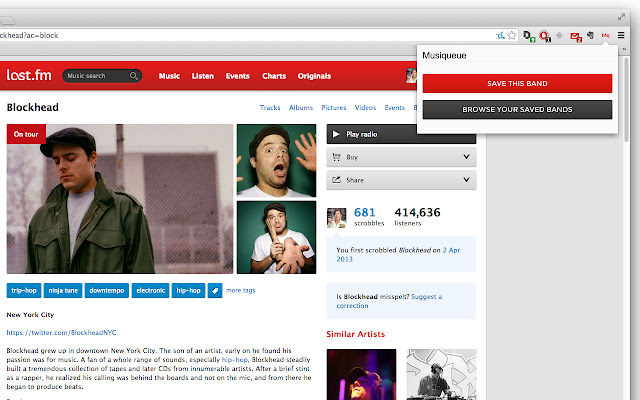Click SAVE THIS BAND button

coord(517,84)
